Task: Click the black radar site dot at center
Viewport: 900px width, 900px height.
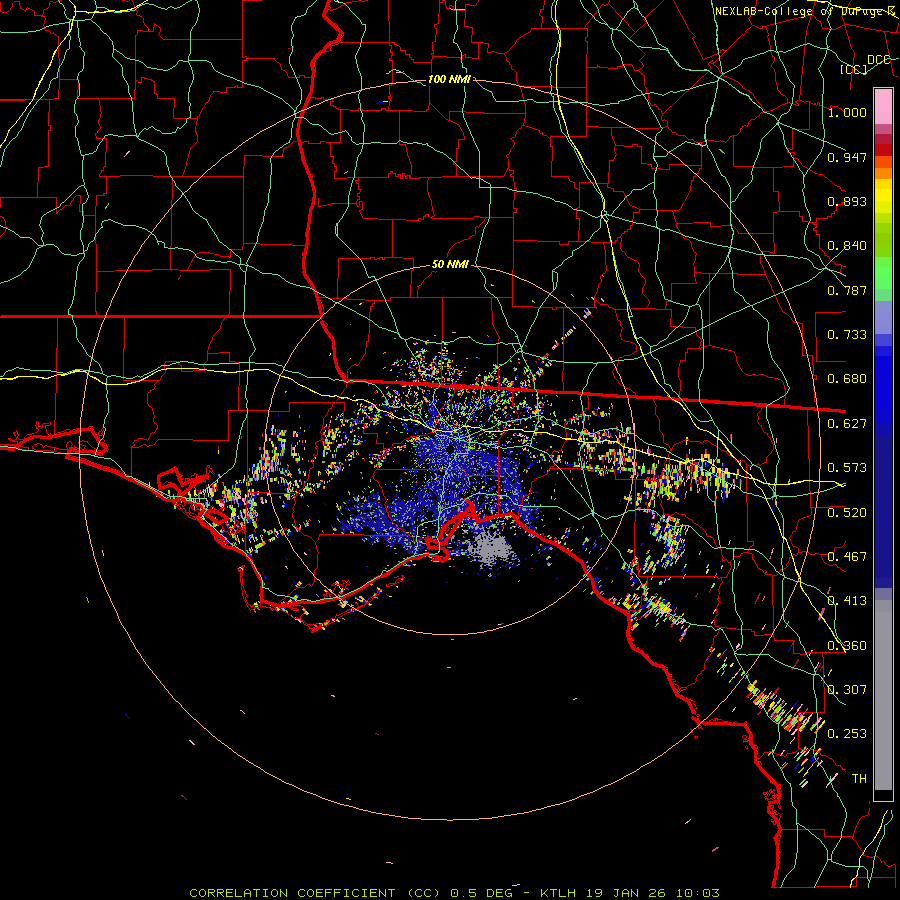Action: coord(451,448)
